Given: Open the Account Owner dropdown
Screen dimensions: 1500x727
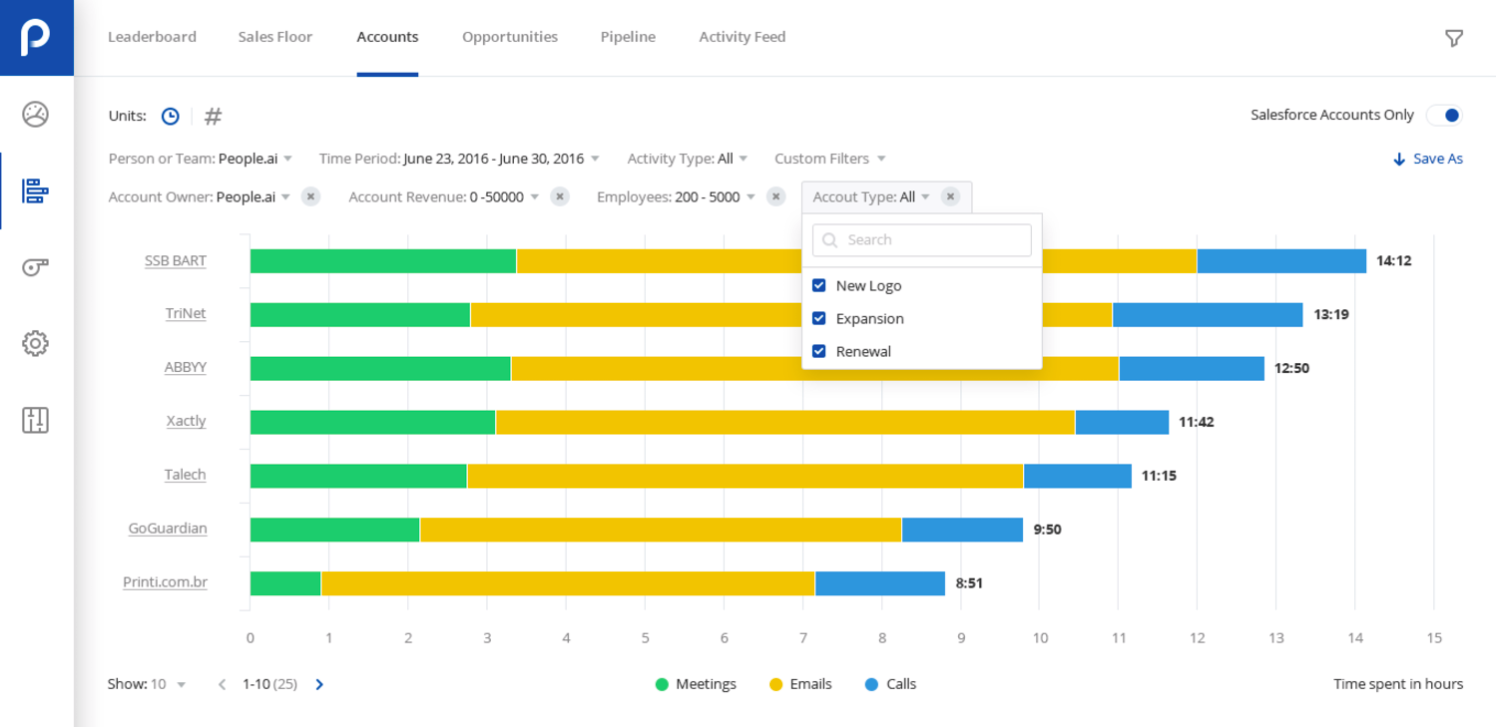Looking at the screenshot, I should [199, 197].
